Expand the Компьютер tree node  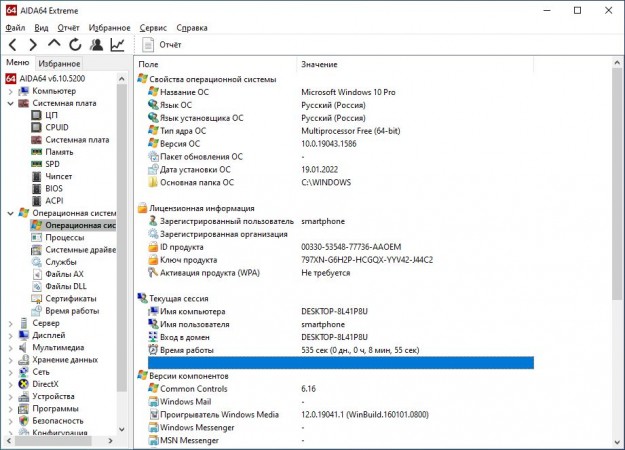click(10, 91)
